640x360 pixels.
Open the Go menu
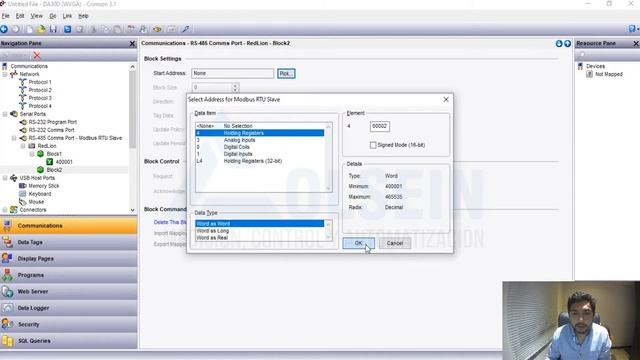53,16
